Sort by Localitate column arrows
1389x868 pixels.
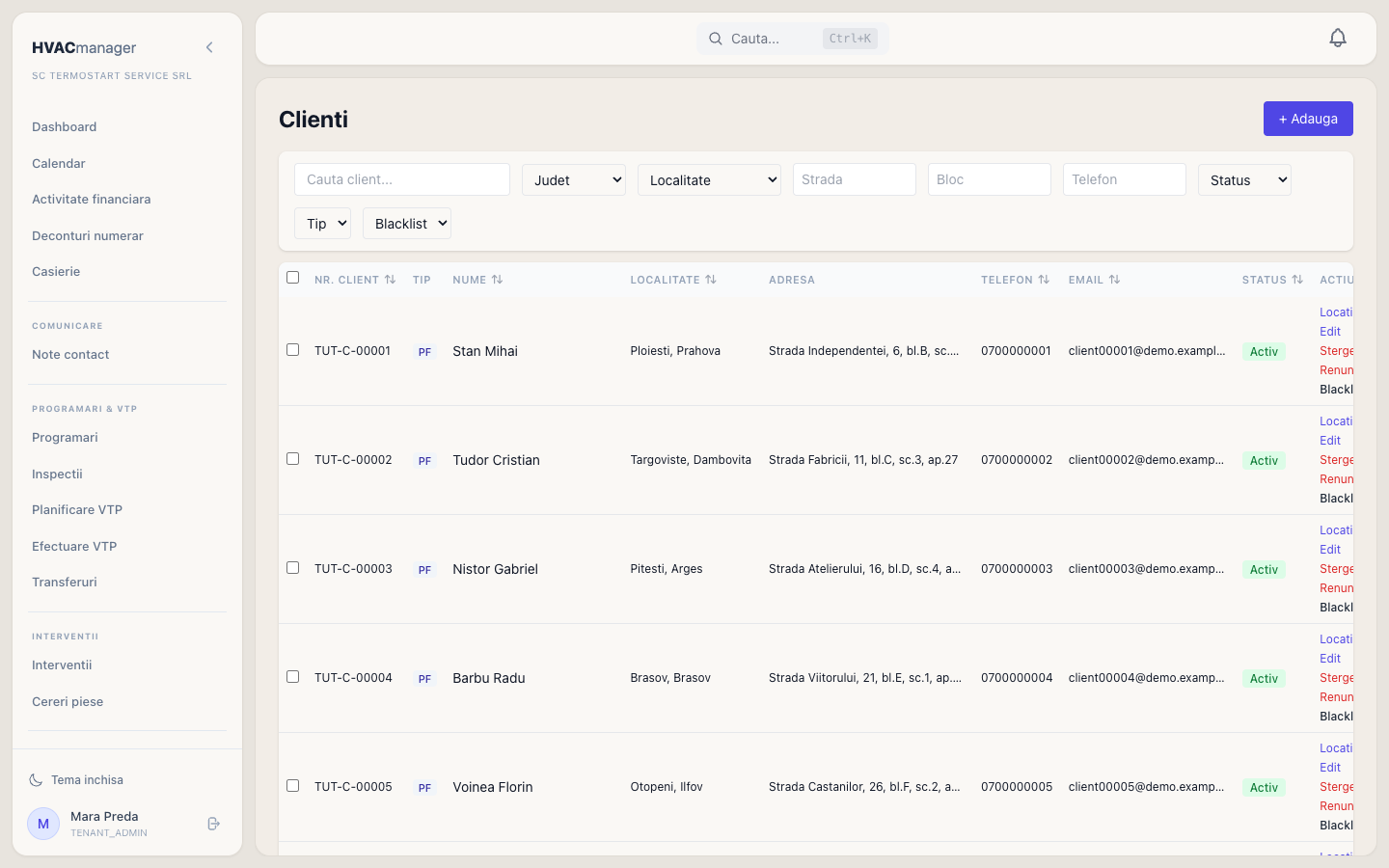(x=711, y=280)
